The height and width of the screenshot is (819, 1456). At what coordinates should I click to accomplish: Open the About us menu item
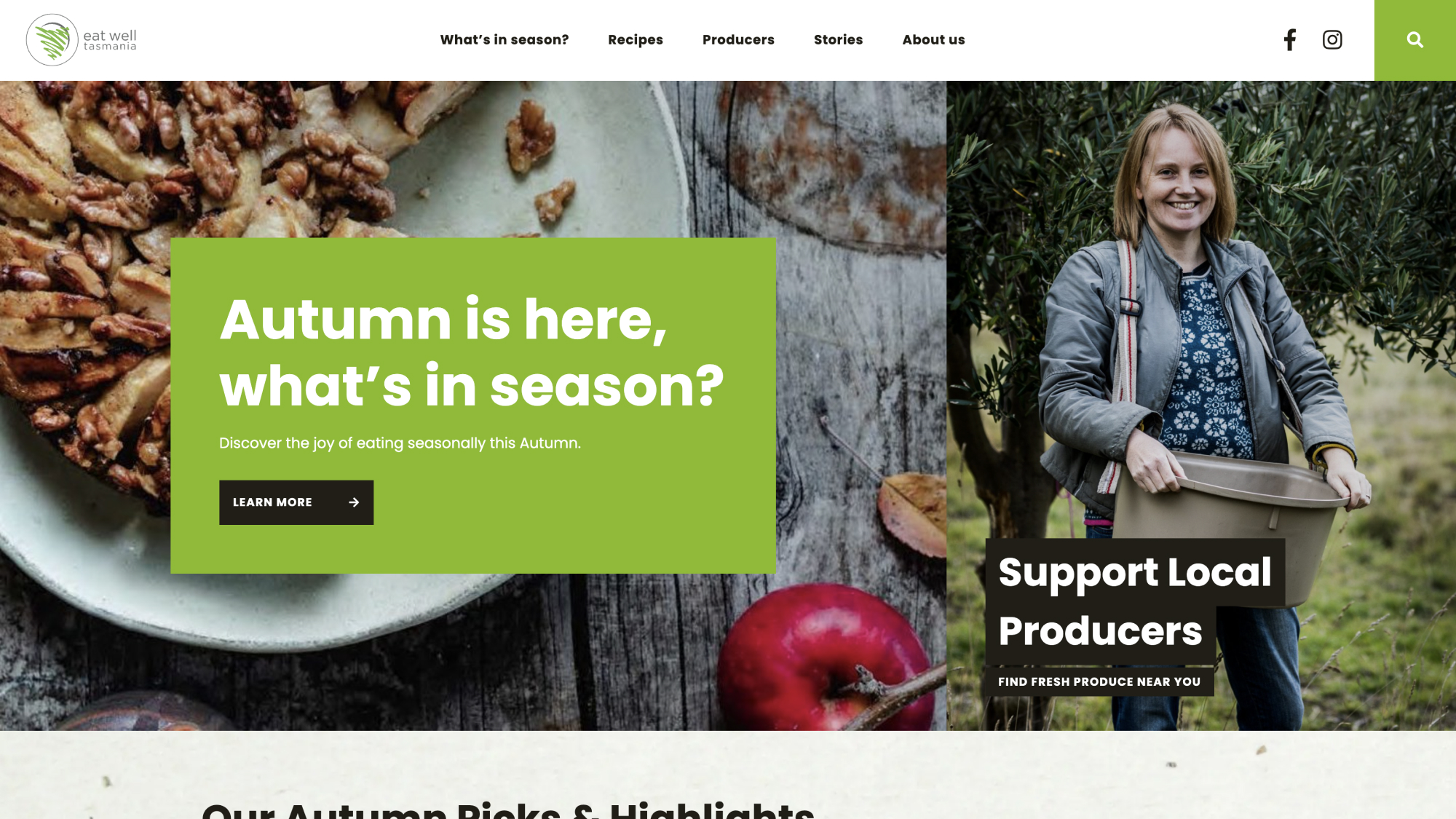[x=933, y=40]
